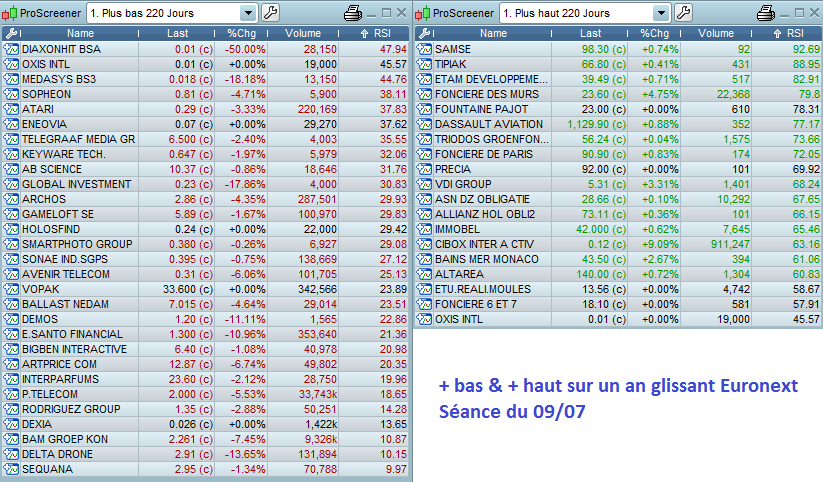Image resolution: width=823 pixels, height=482 pixels.
Task: Select VDI GROUP row name
Action: (463, 184)
